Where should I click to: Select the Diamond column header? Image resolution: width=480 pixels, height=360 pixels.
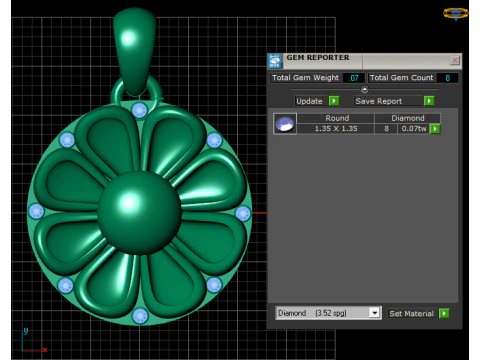tap(408, 118)
